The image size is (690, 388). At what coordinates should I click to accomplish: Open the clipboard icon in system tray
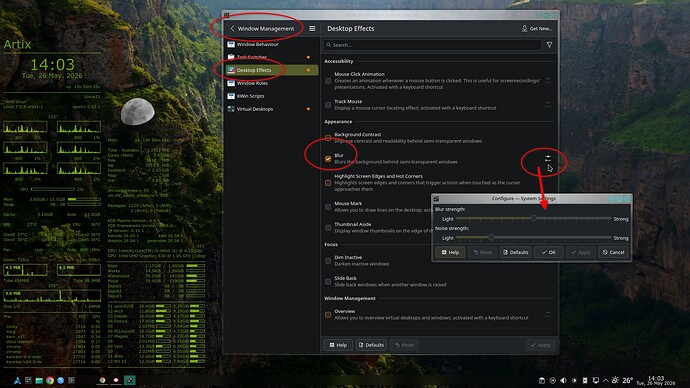tap(542, 381)
